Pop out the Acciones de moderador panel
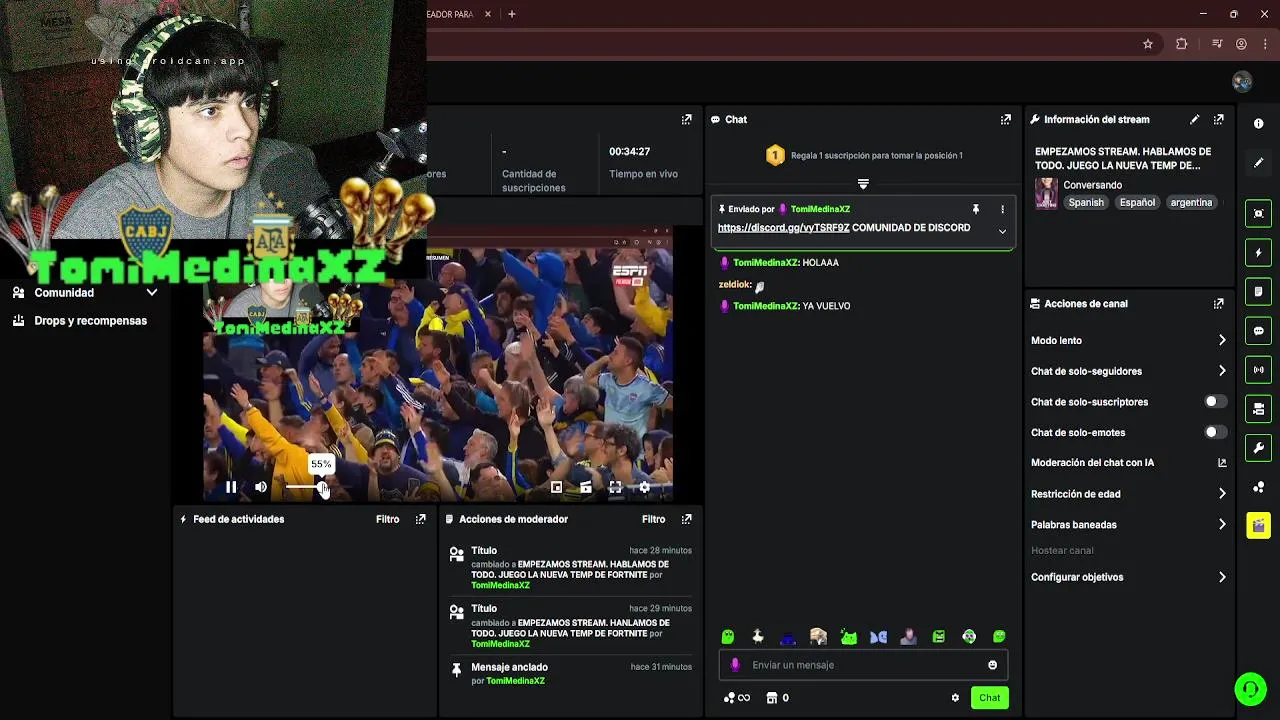The width and height of the screenshot is (1280, 720). tap(686, 519)
